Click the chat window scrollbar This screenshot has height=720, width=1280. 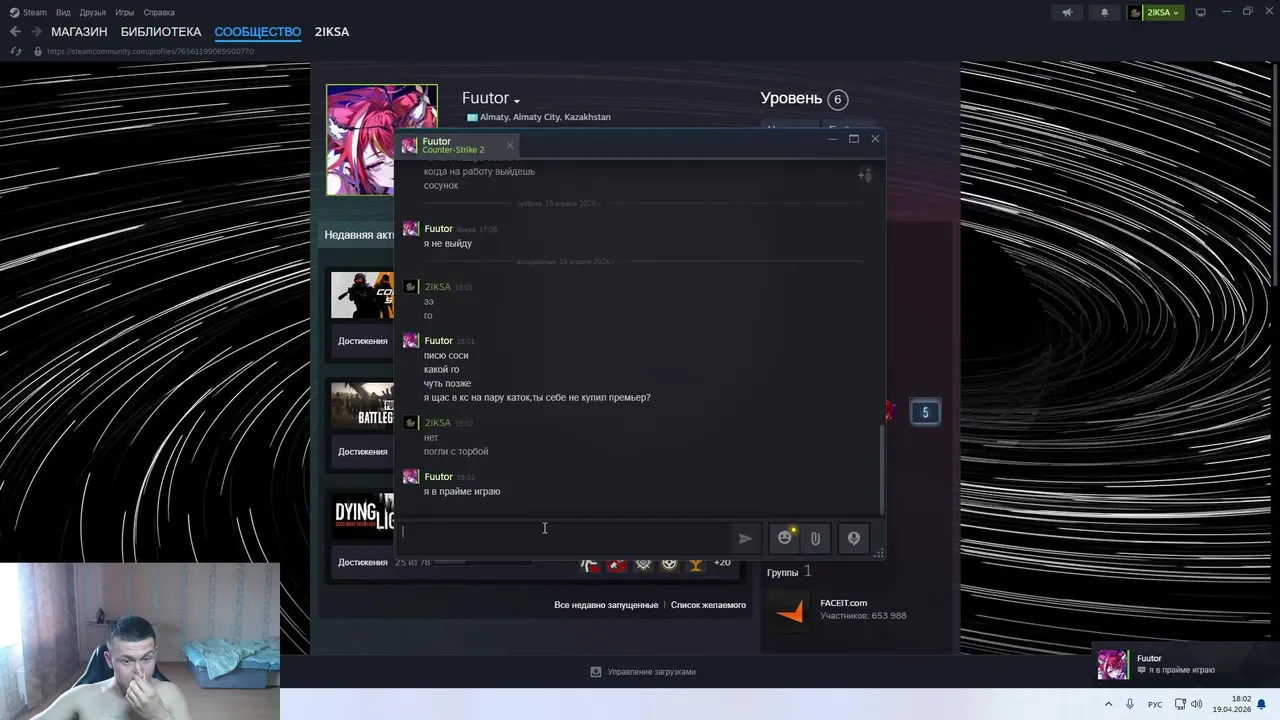[x=881, y=468]
